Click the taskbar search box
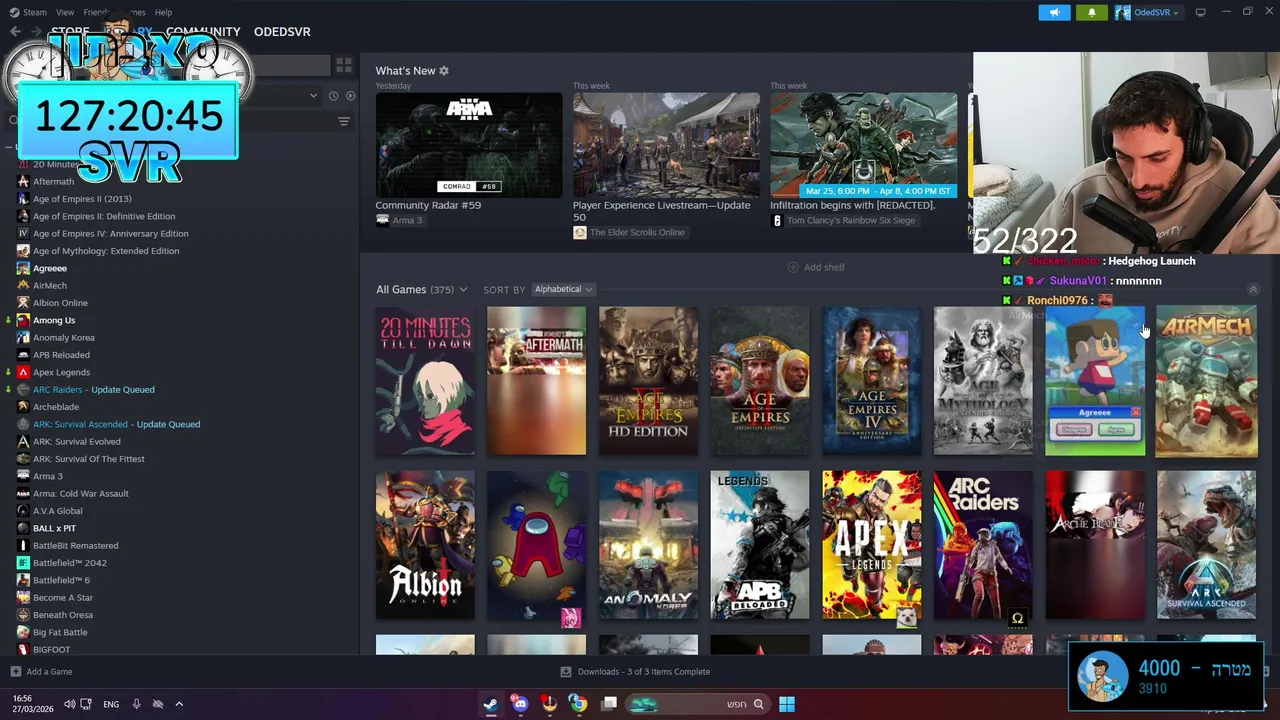 pyautogui.click(x=697, y=704)
